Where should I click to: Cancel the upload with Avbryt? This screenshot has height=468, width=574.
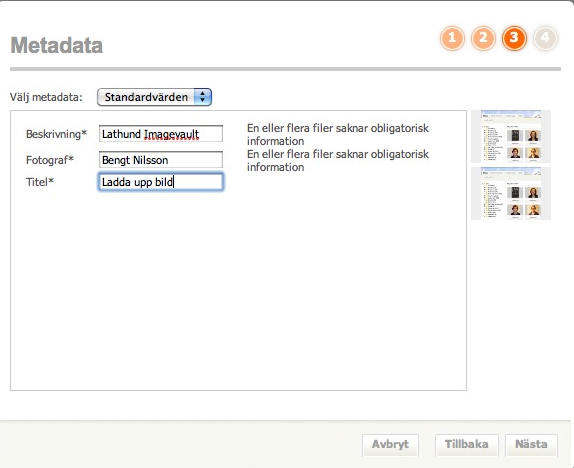click(390, 445)
